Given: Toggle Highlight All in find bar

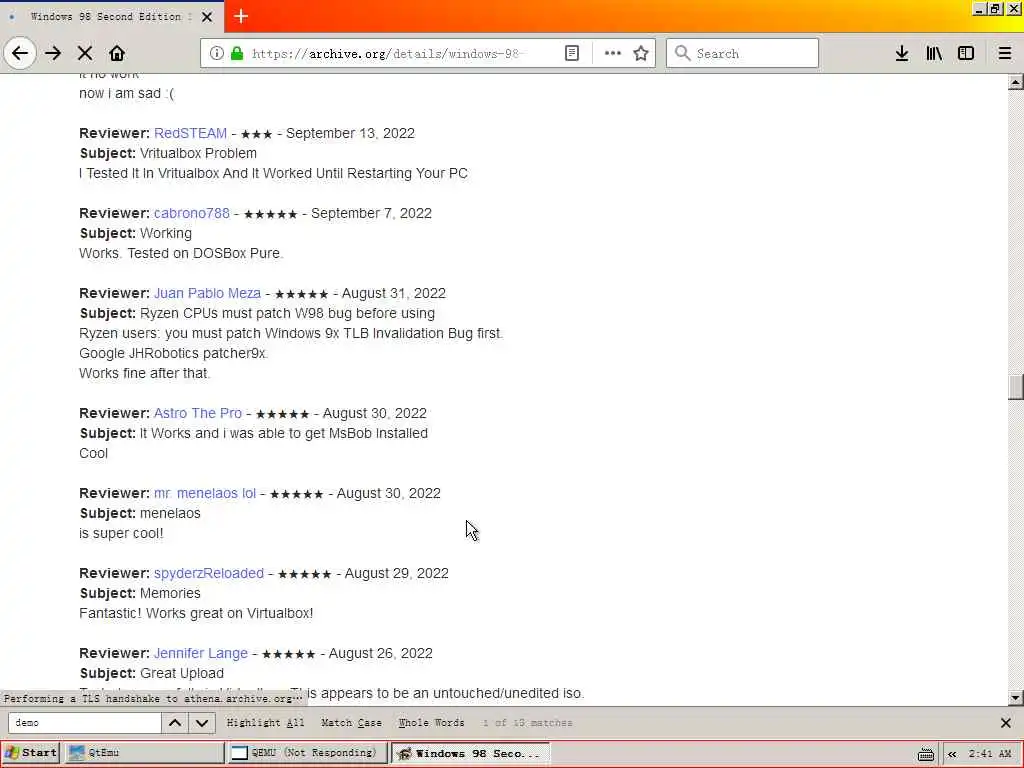Looking at the screenshot, I should click(x=266, y=723).
